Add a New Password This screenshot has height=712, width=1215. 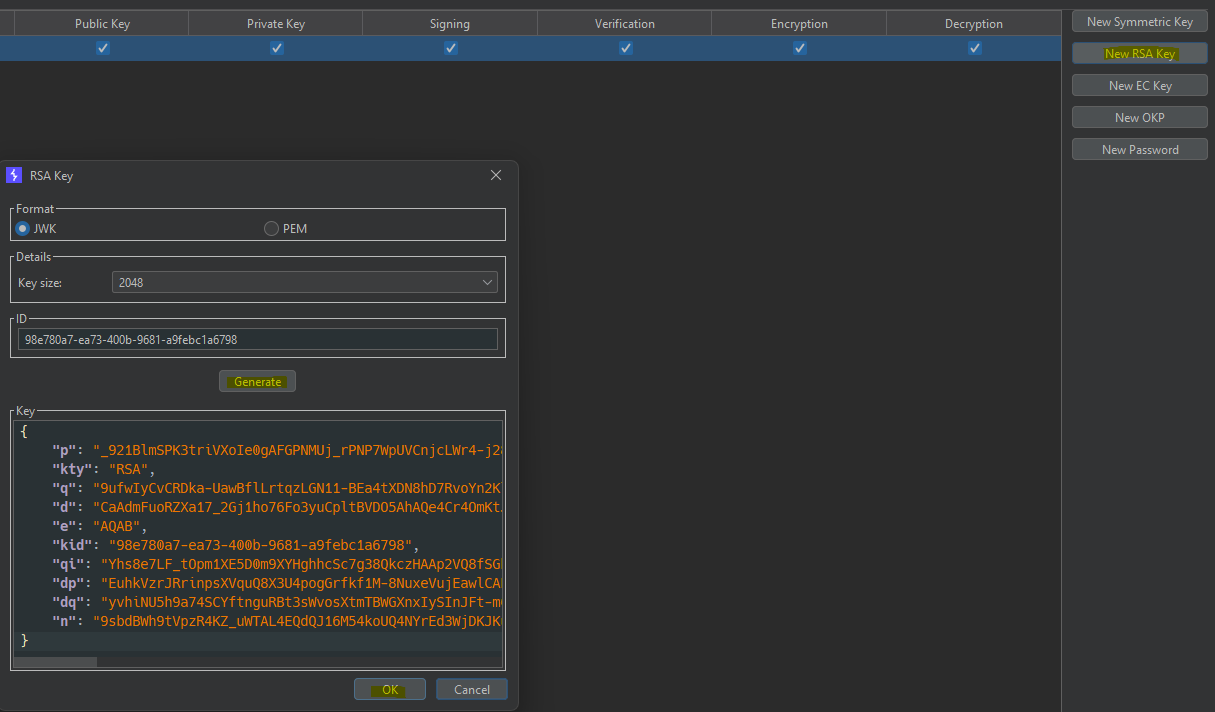(x=1139, y=150)
